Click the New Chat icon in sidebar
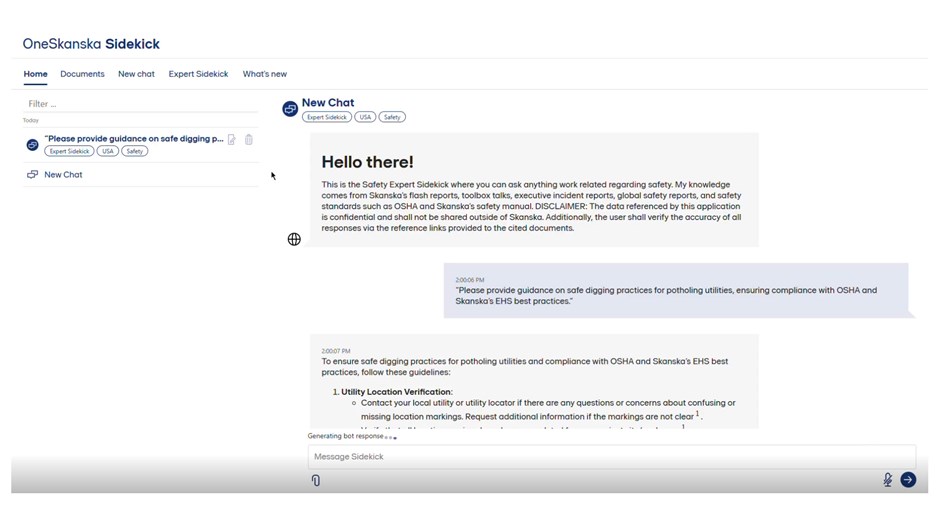The width and height of the screenshot is (940, 529). click(x=32, y=175)
